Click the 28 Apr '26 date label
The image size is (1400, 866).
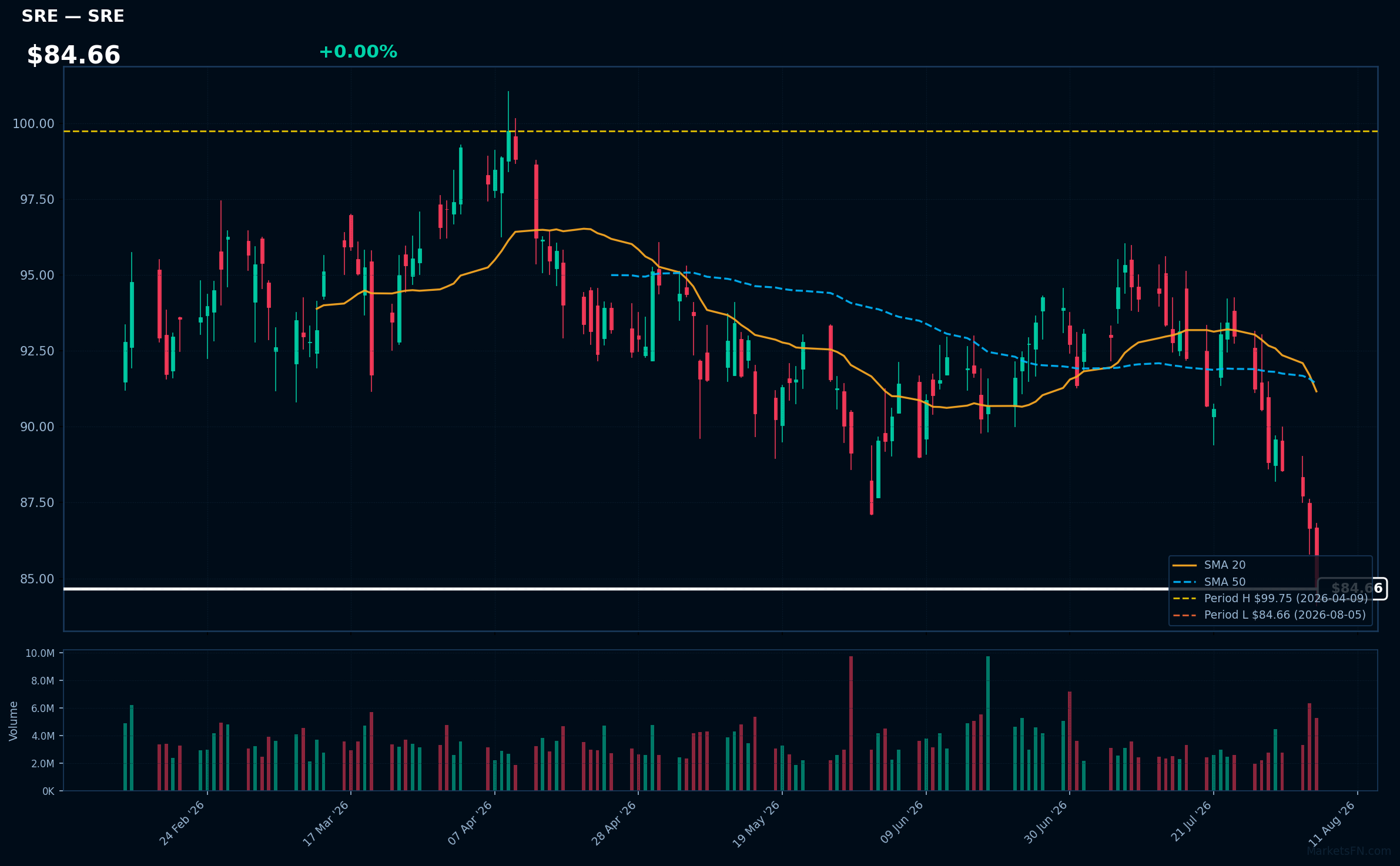click(614, 824)
